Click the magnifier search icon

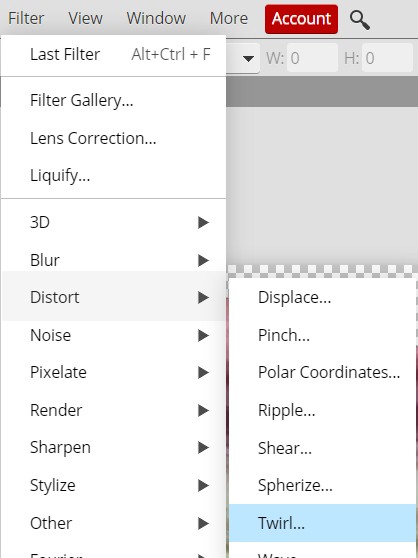click(360, 20)
